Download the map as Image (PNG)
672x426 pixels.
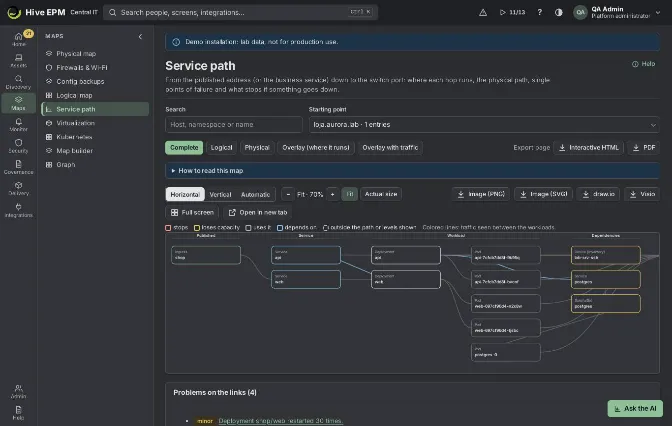tap(481, 194)
